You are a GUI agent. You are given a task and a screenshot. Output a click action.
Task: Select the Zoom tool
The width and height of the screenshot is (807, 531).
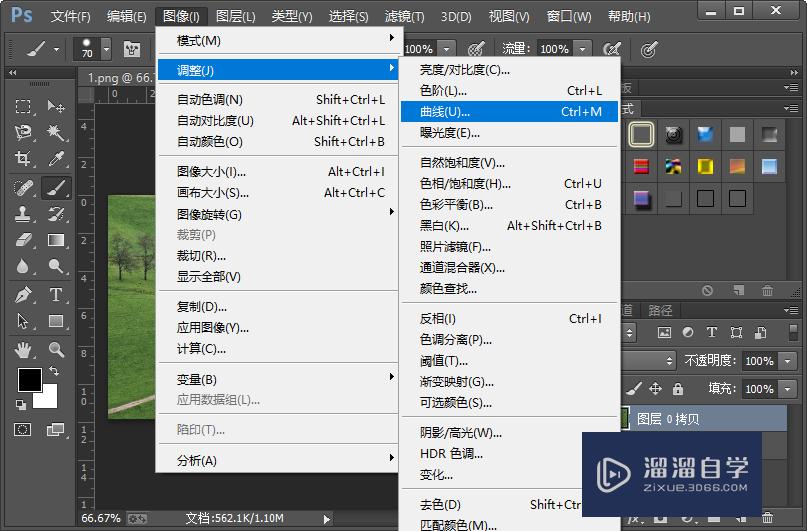click(56, 350)
